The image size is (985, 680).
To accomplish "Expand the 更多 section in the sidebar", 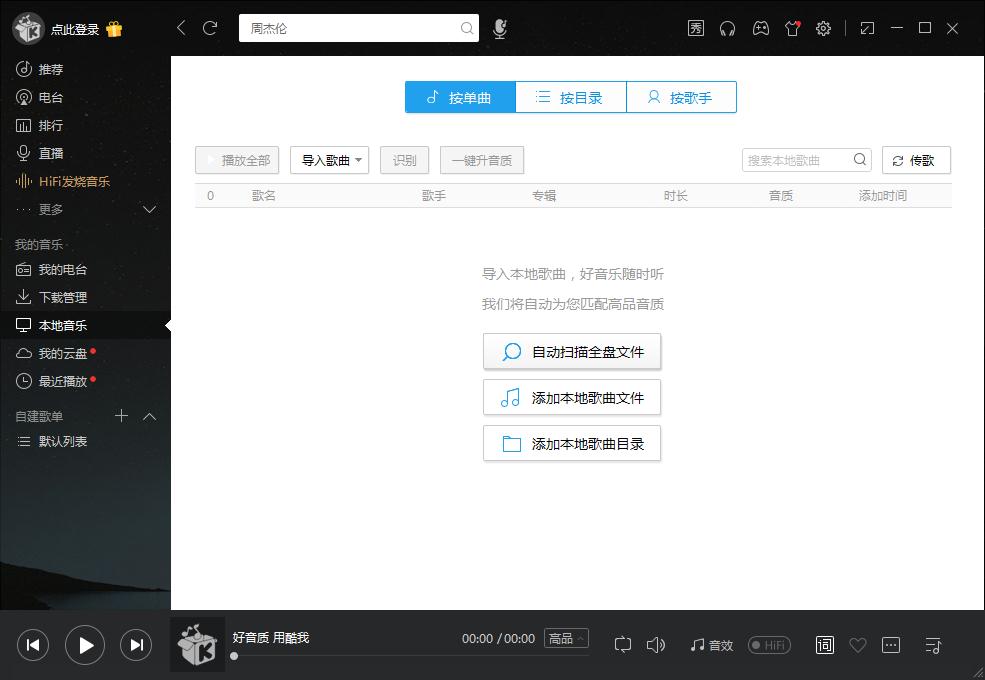I will pyautogui.click(x=150, y=209).
